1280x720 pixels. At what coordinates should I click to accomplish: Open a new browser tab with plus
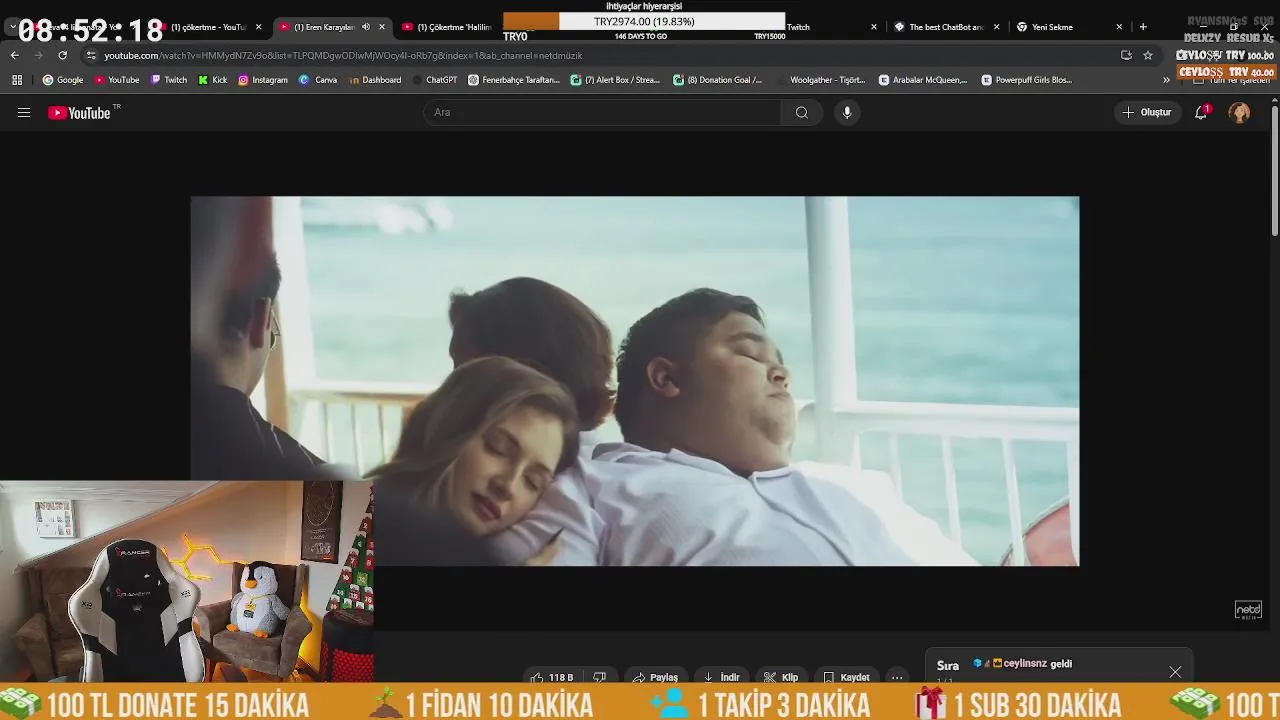tap(1143, 27)
